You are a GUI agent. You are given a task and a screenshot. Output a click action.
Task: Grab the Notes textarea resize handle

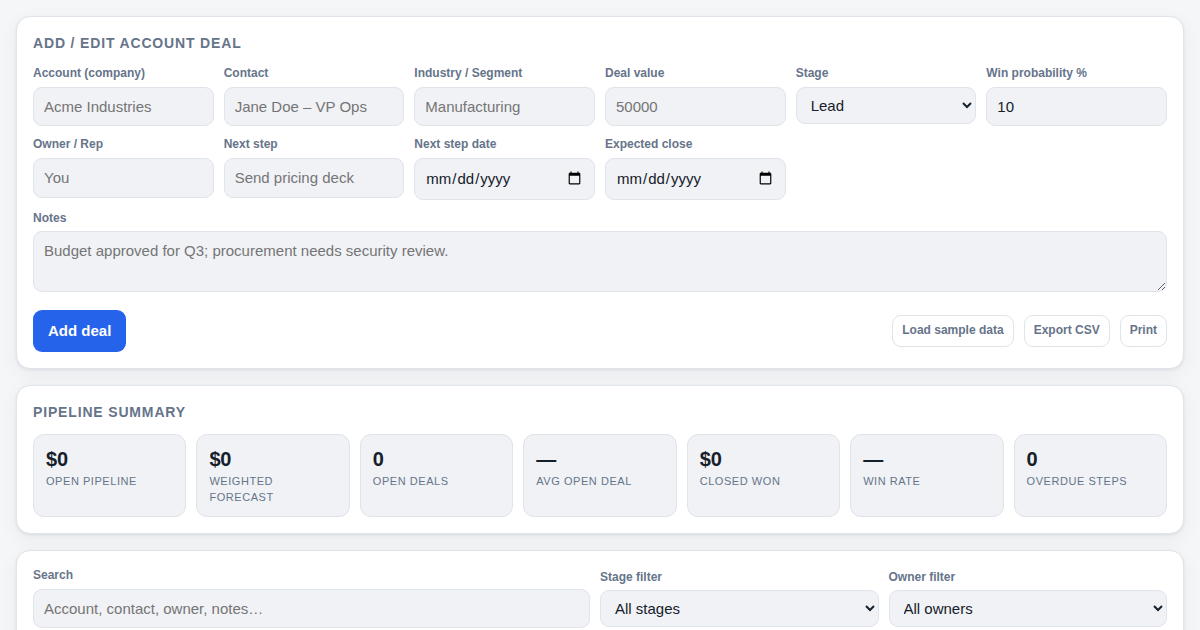pos(1160,286)
